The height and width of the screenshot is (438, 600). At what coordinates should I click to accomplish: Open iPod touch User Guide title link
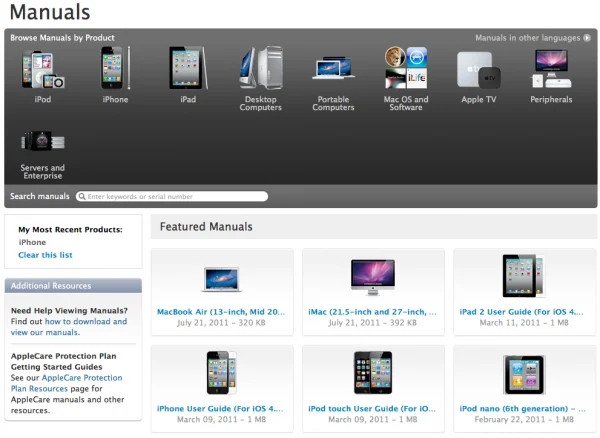click(x=372, y=409)
